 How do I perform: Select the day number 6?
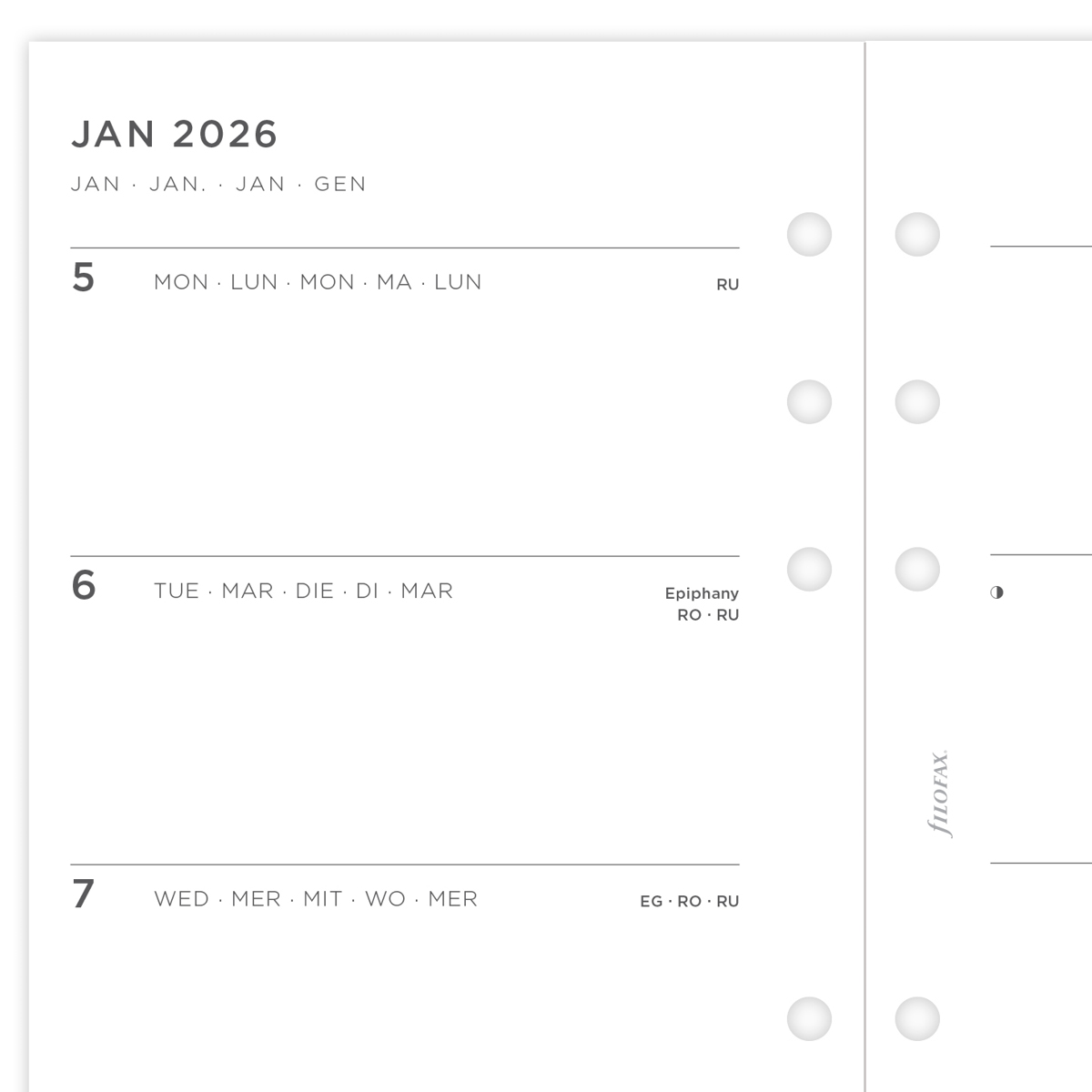[x=84, y=585]
